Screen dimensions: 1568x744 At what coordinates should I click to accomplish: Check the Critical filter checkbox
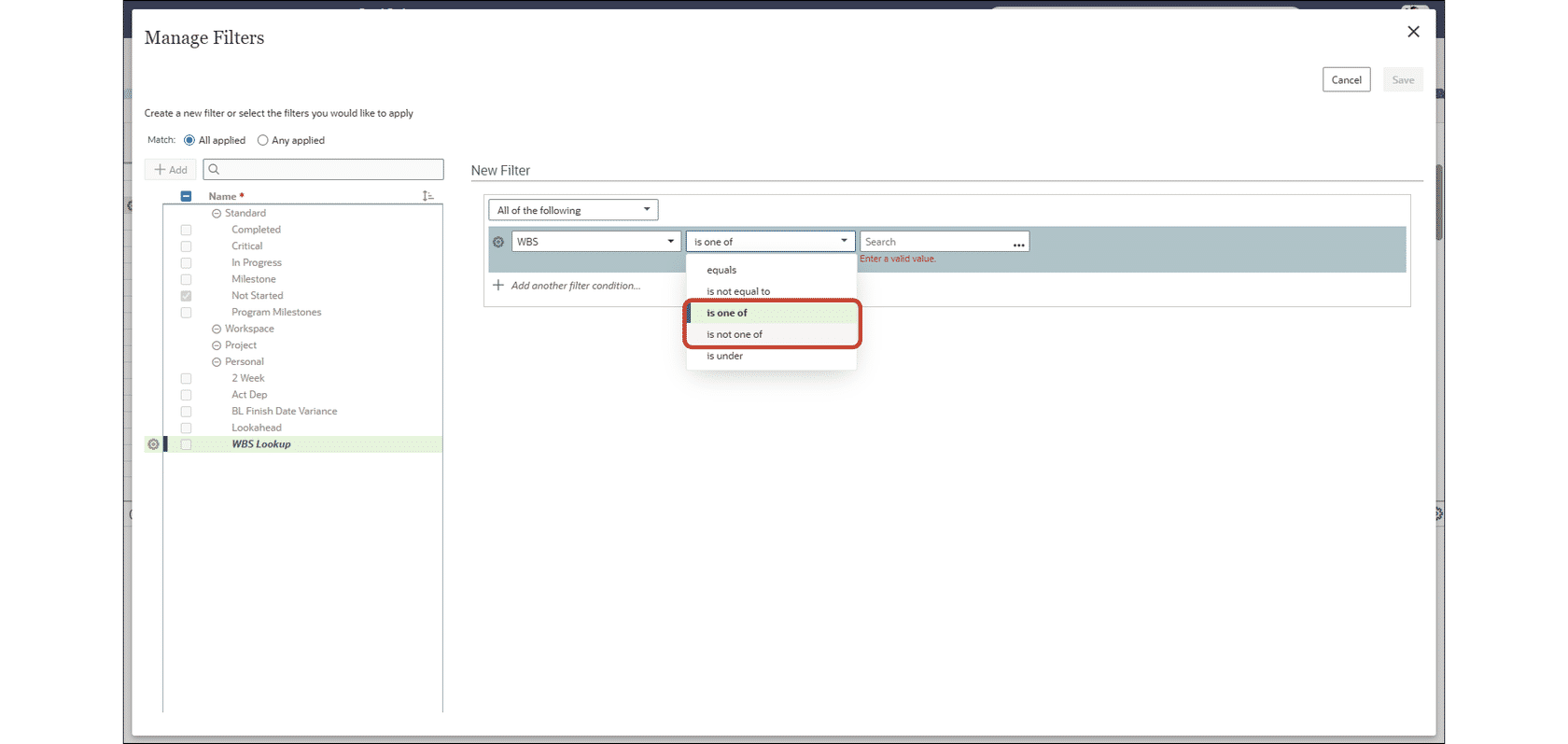[x=186, y=246]
